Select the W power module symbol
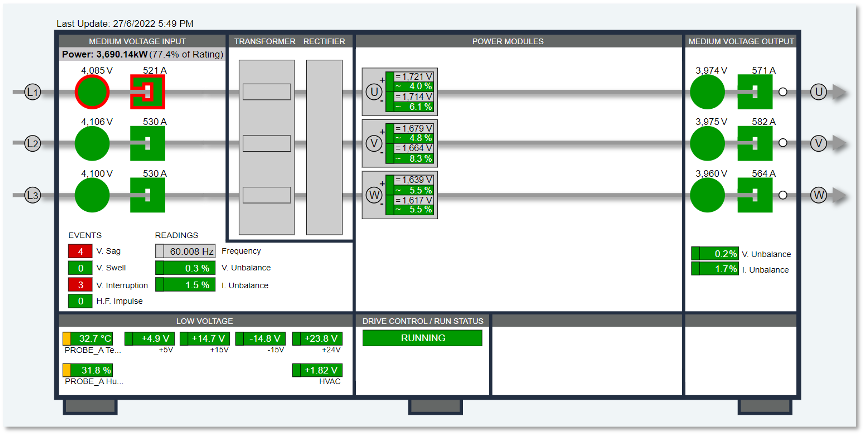This screenshot has height=436, width=866. coord(374,195)
